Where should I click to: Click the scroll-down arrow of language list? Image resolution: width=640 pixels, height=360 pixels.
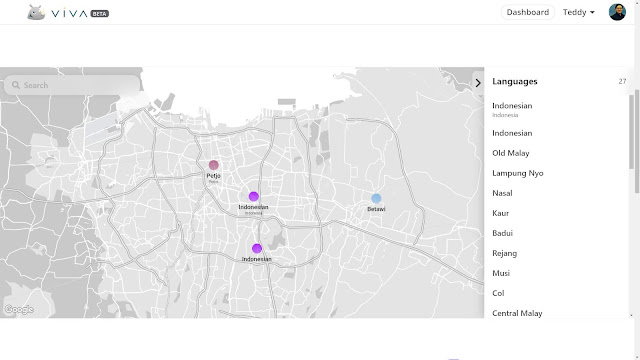(631, 315)
